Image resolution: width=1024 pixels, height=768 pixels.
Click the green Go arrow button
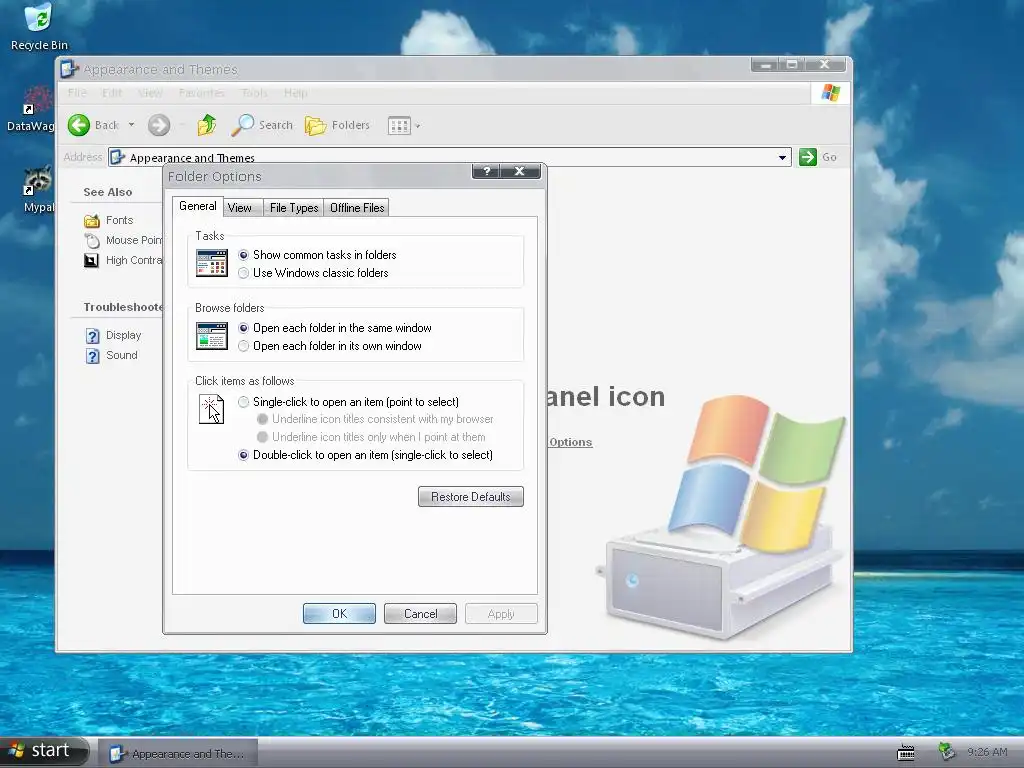(x=808, y=157)
